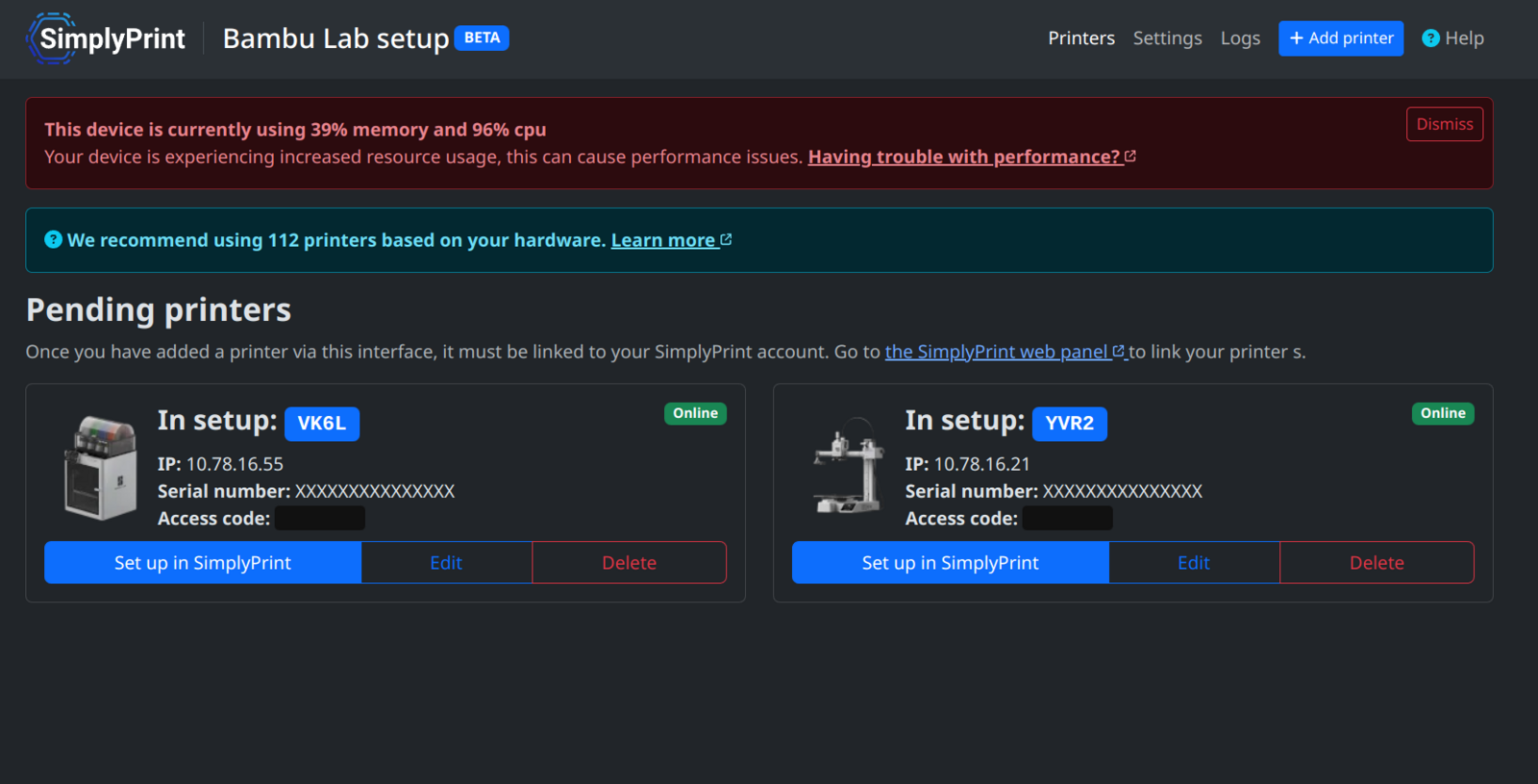This screenshot has height=784, width=1538.
Task: Delete the VK6L printer
Action: [x=630, y=562]
